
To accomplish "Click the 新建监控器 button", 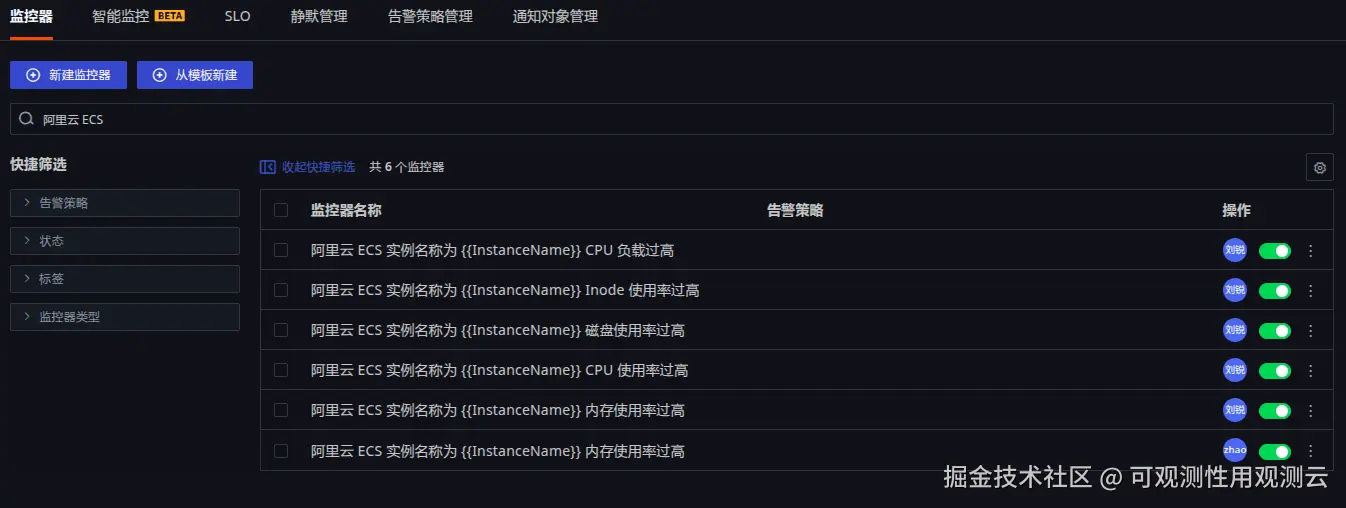I will click(x=68, y=75).
